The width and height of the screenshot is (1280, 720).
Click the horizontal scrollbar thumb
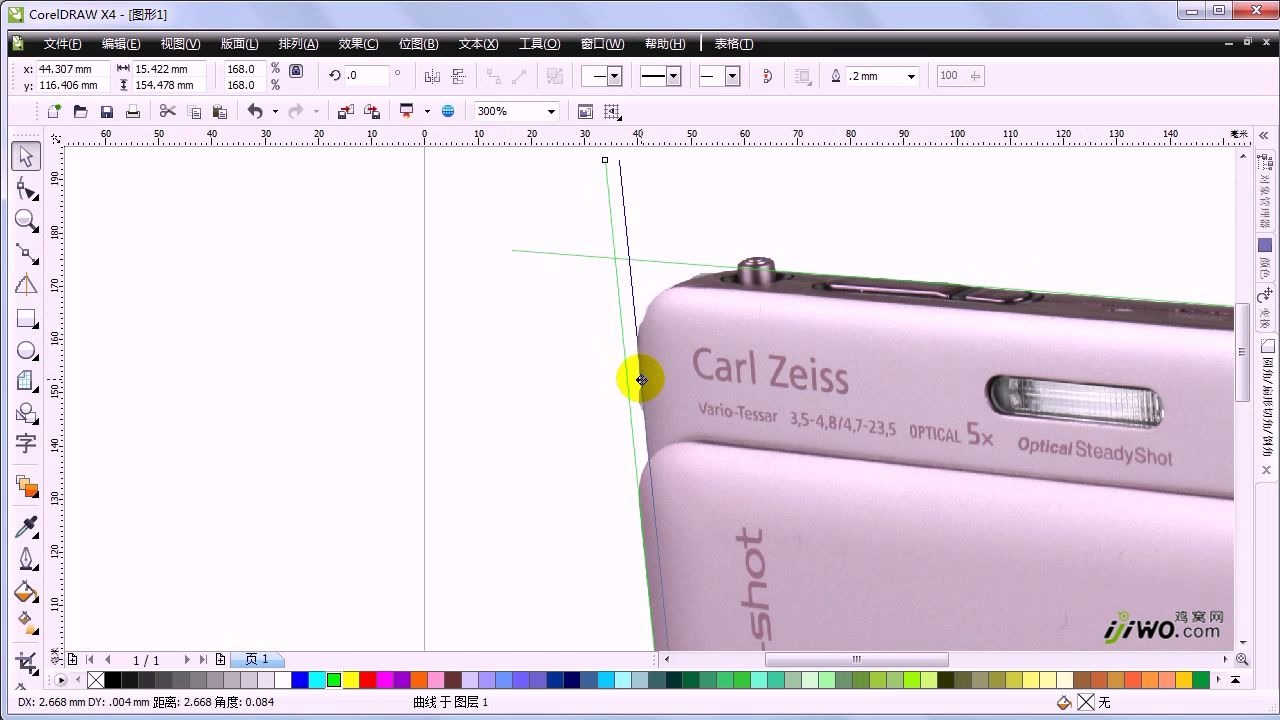click(857, 660)
